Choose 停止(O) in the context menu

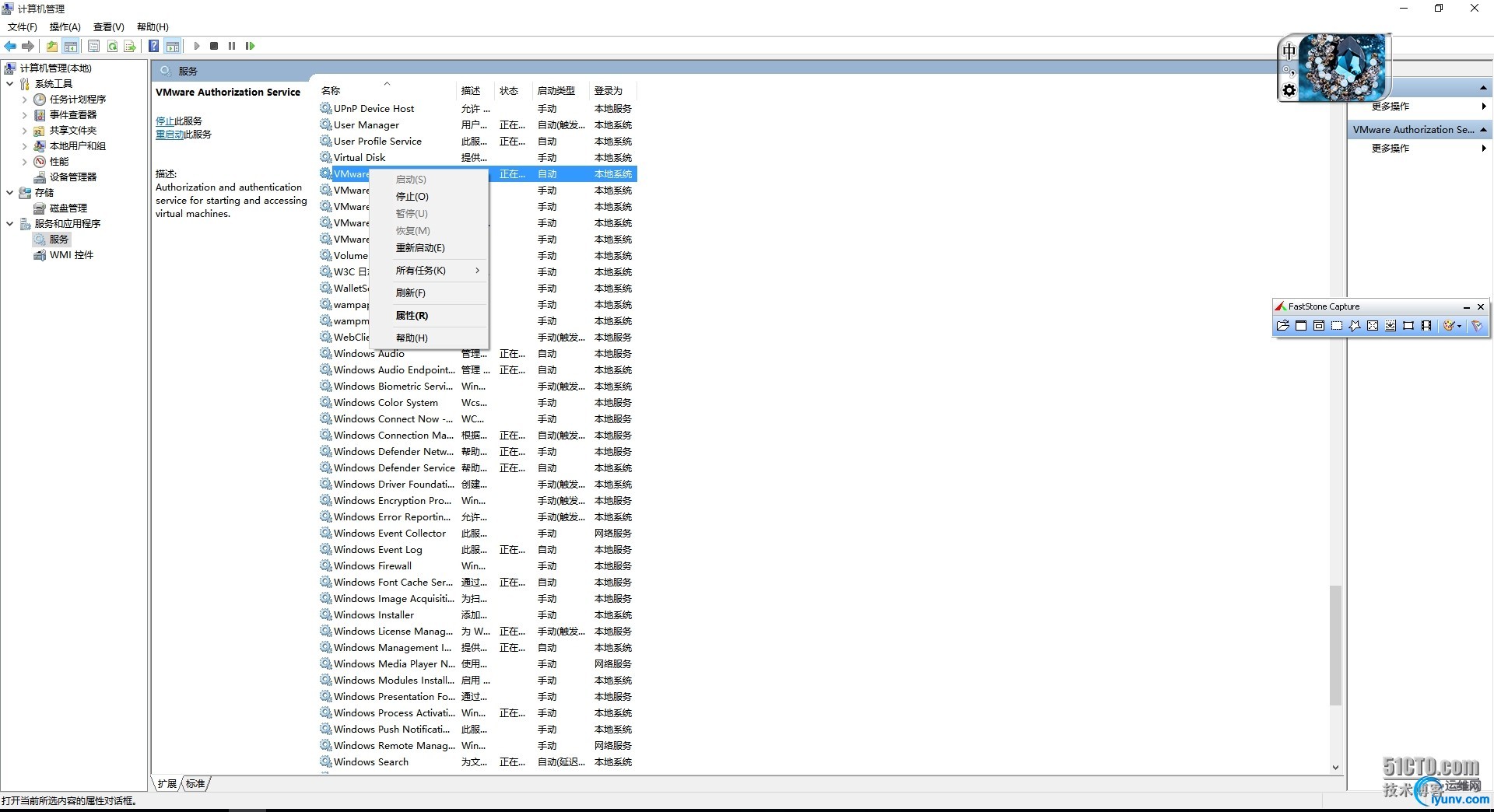[429, 197]
